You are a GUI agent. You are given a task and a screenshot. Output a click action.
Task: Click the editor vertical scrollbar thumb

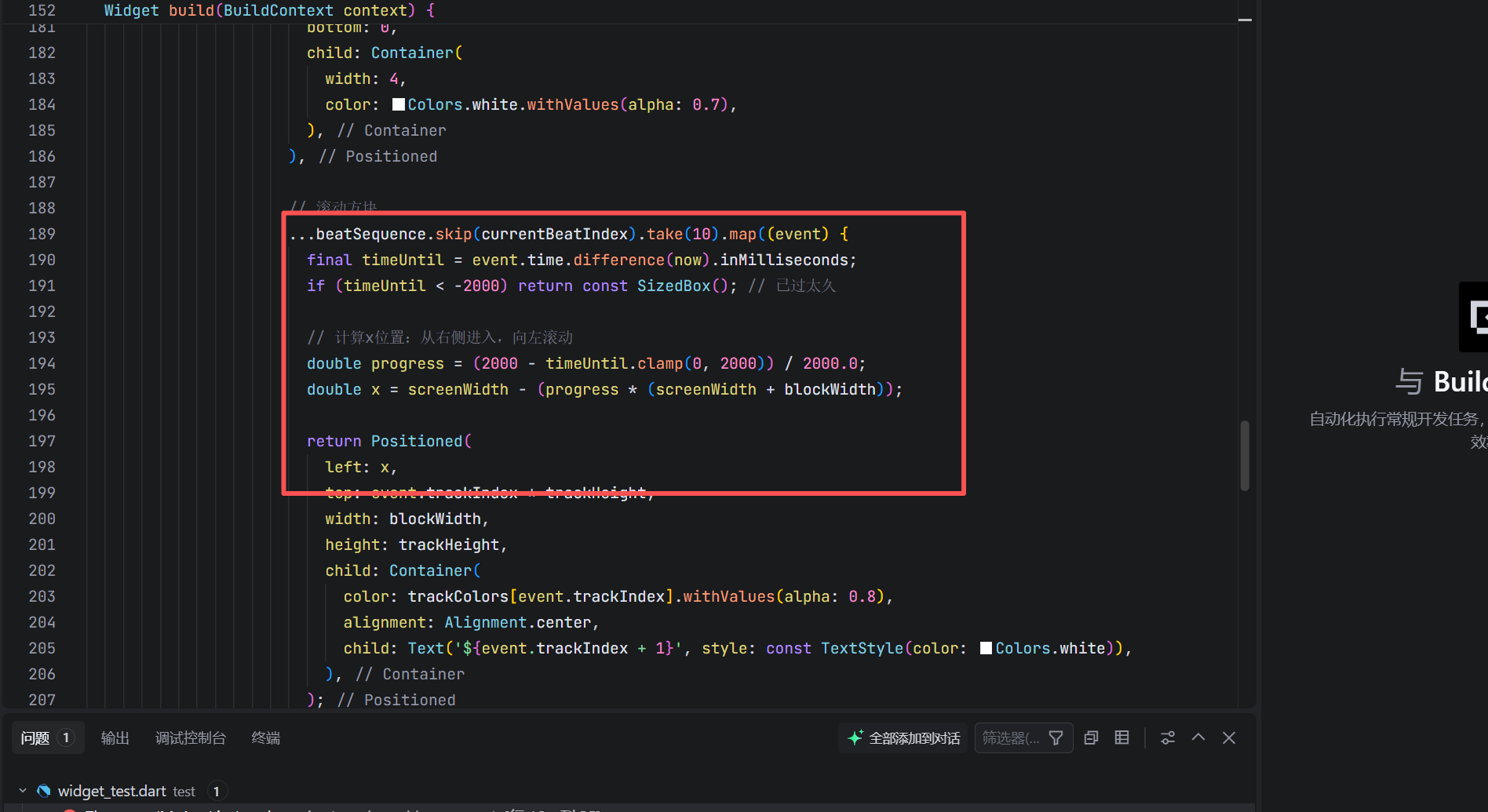coord(1245,455)
